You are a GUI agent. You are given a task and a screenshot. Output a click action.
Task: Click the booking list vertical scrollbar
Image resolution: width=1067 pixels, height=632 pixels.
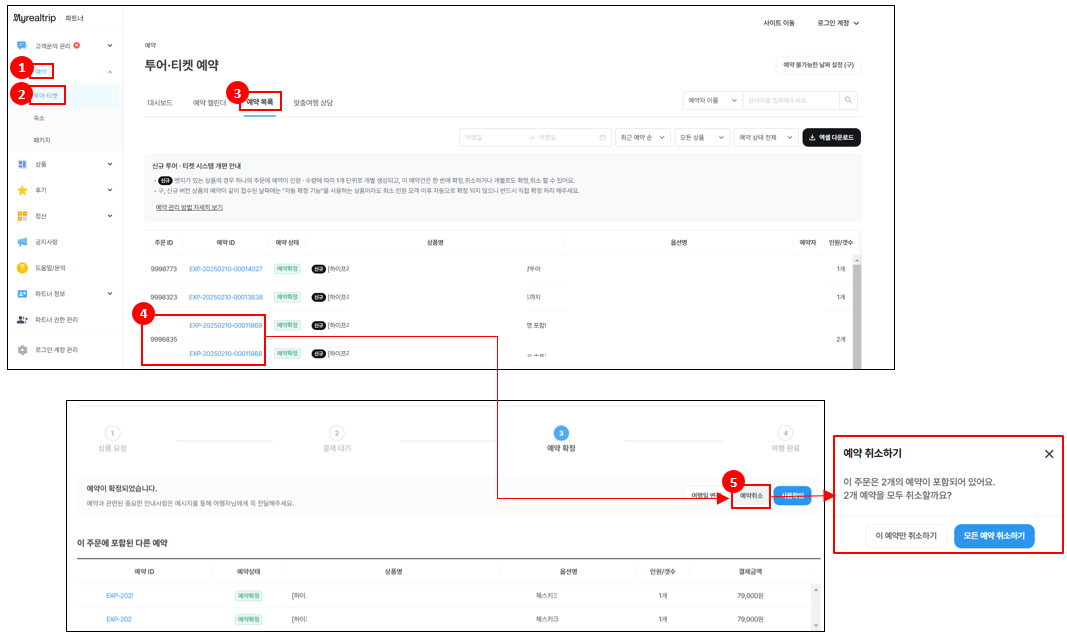[858, 300]
